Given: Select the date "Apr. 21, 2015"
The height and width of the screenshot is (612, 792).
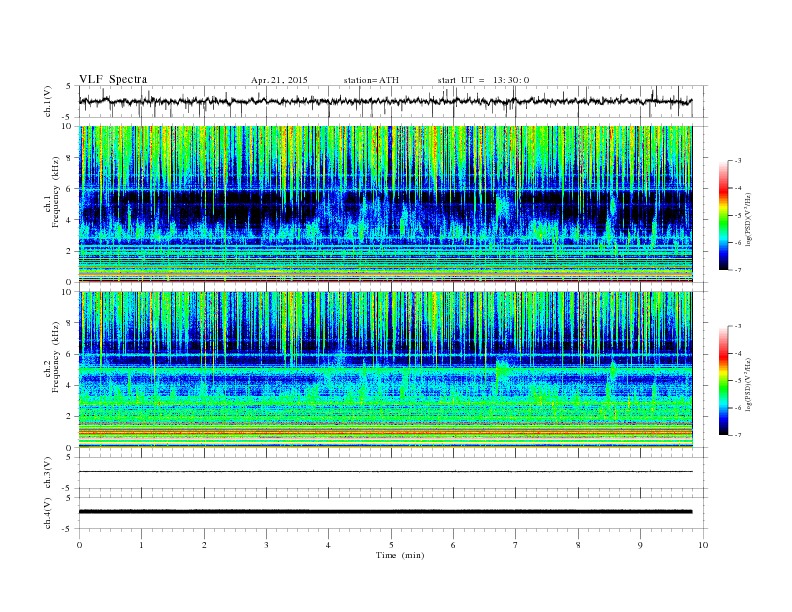Looking at the screenshot, I should [x=279, y=80].
